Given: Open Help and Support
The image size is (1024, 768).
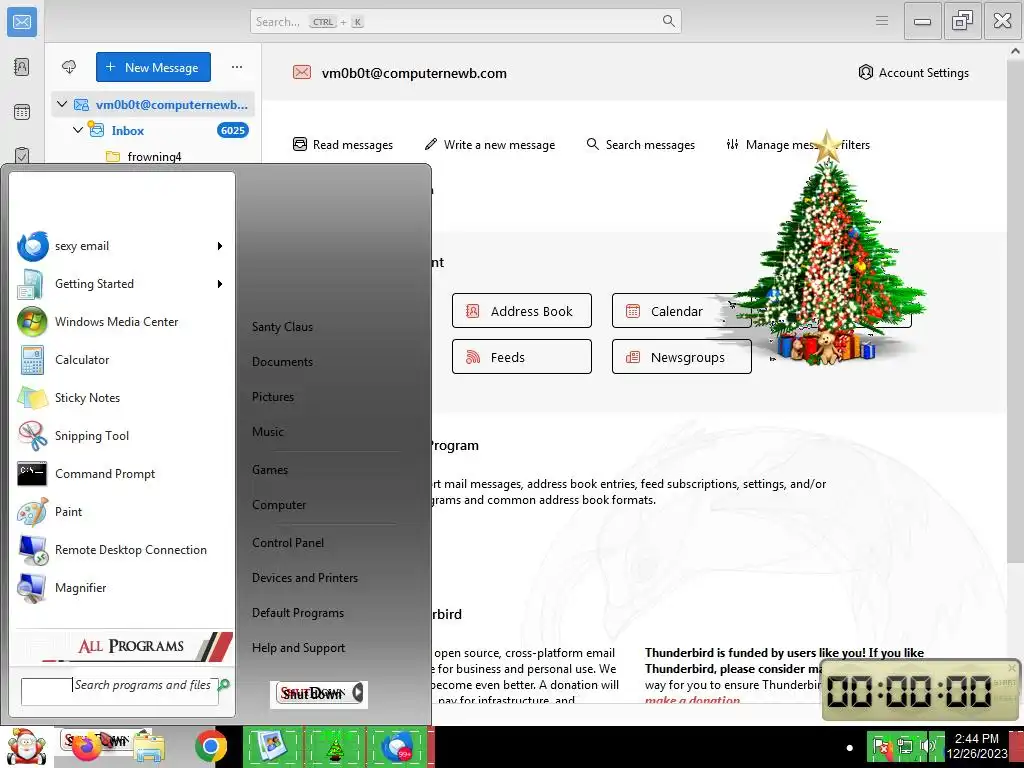Looking at the screenshot, I should pyautogui.click(x=298, y=648).
